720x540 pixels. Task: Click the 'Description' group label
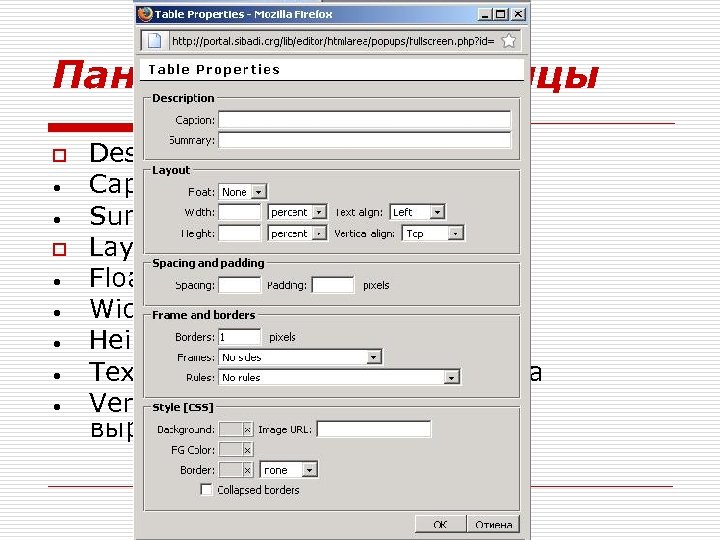(x=183, y=98)
